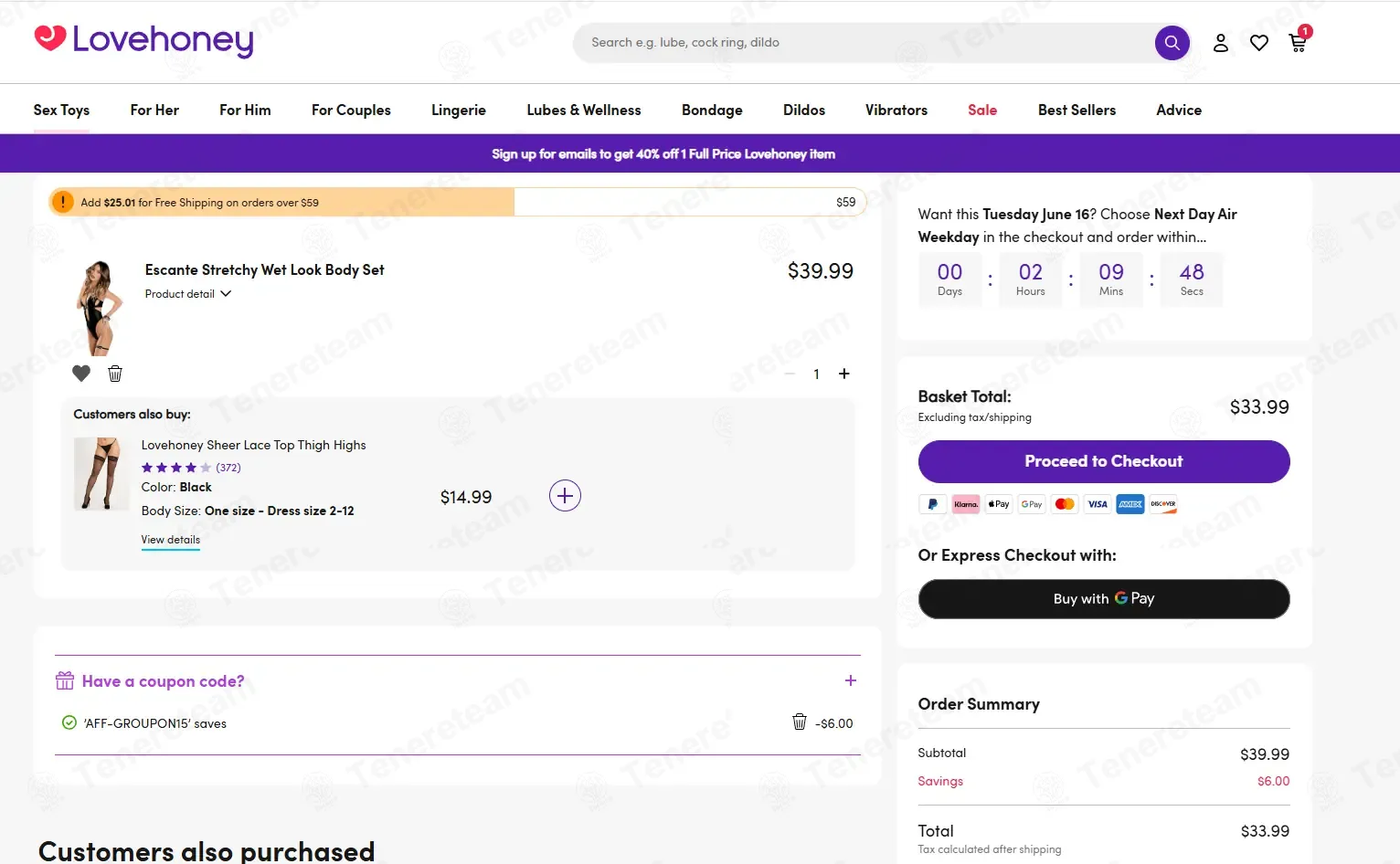Go to the Sale section
The width and height of the screenshot is (1400, 864).
coord(982,110)
